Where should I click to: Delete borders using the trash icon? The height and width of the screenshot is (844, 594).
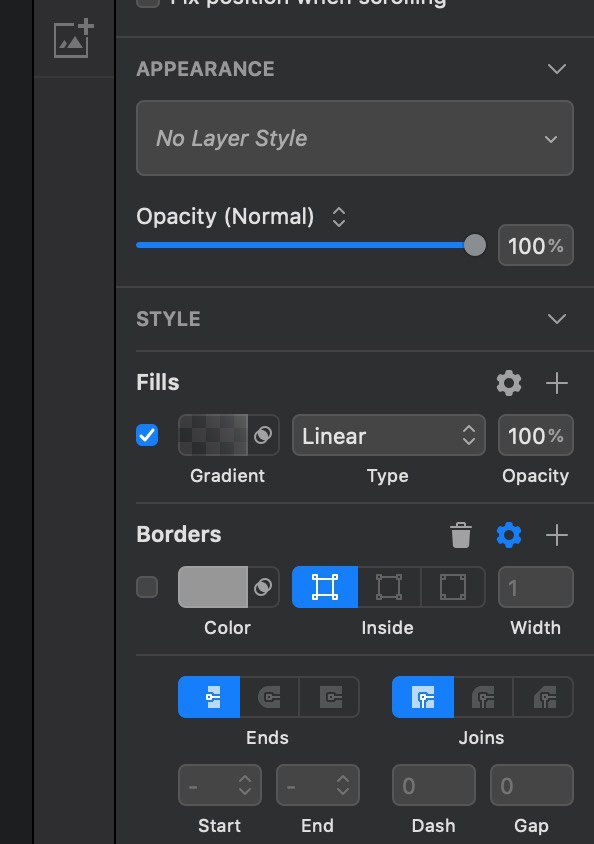(x=461, y=535)
